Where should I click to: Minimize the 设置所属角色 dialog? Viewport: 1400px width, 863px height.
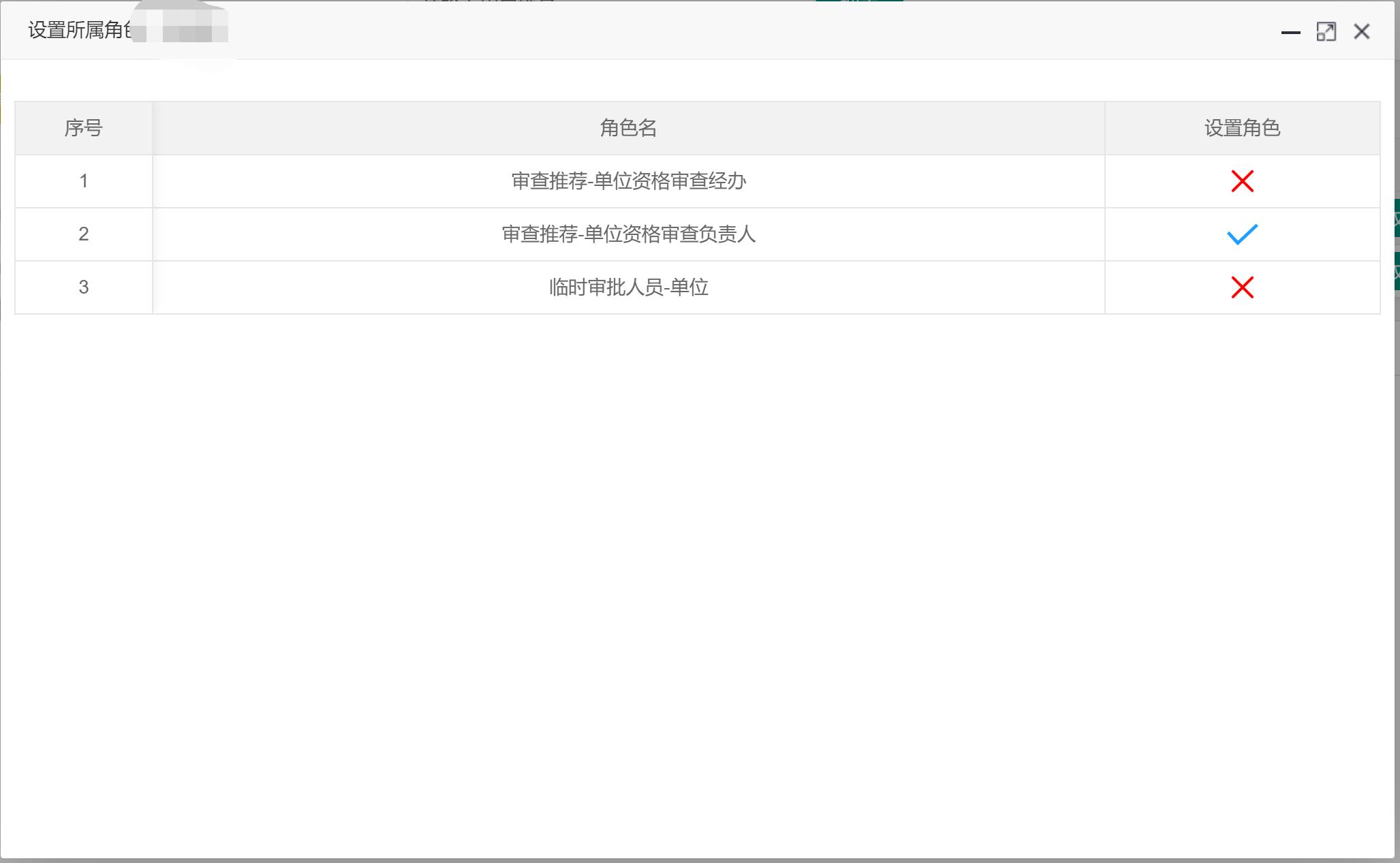pyautogui.click(x=1290, y=32)
